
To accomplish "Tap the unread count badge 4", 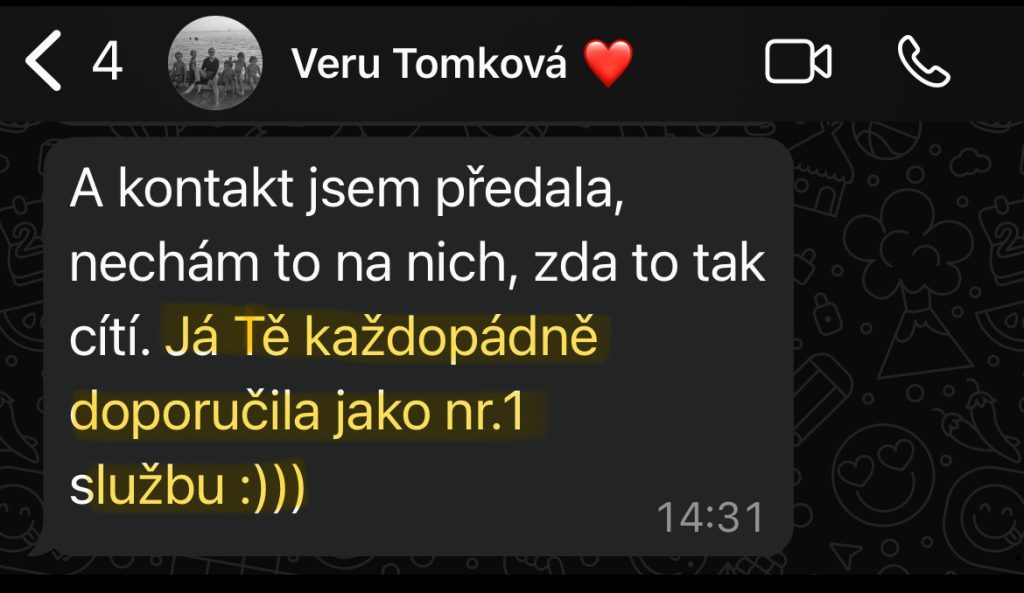I will pos(107,62).
